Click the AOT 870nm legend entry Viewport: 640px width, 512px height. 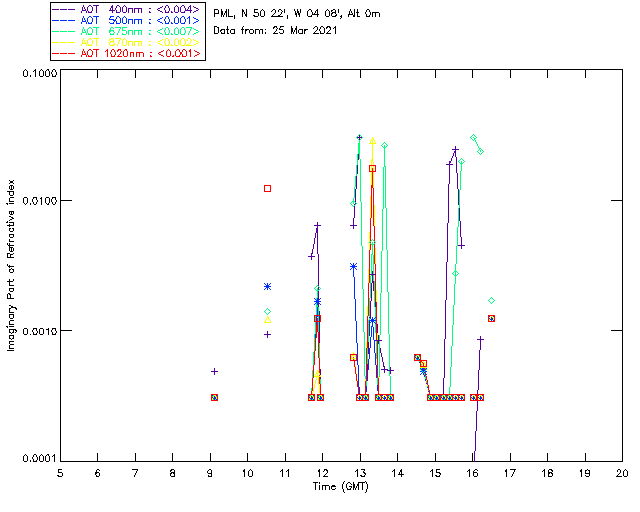pyautogui.click(x=127, y=42)
